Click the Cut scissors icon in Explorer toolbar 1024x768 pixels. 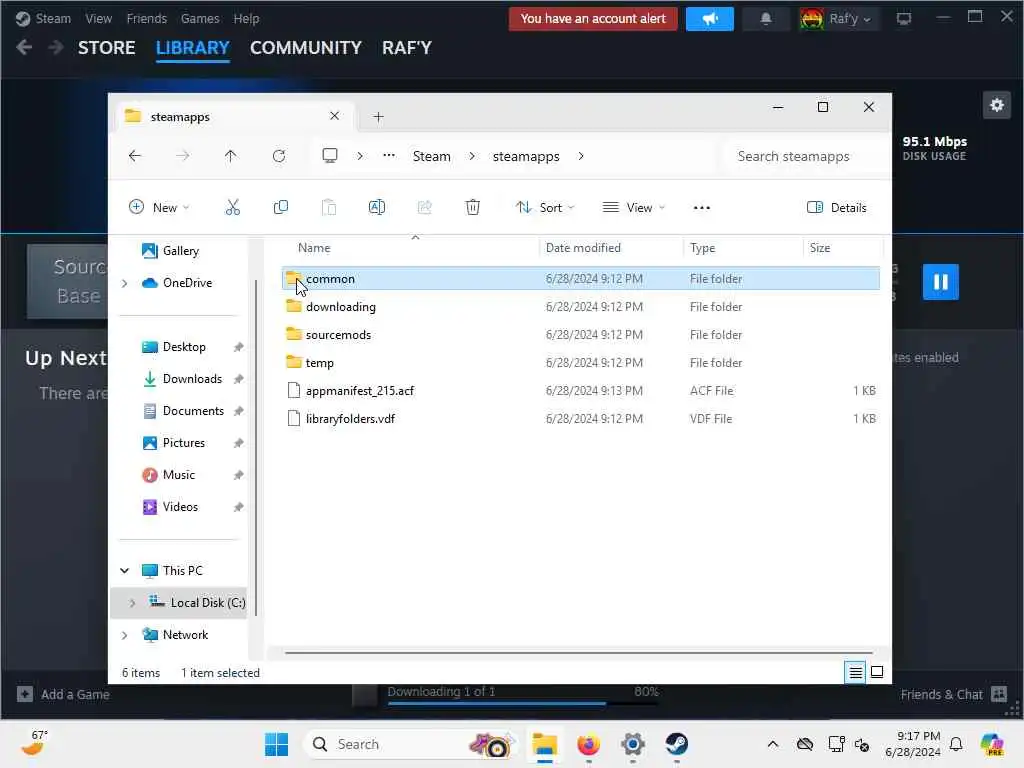pos(232,208)
